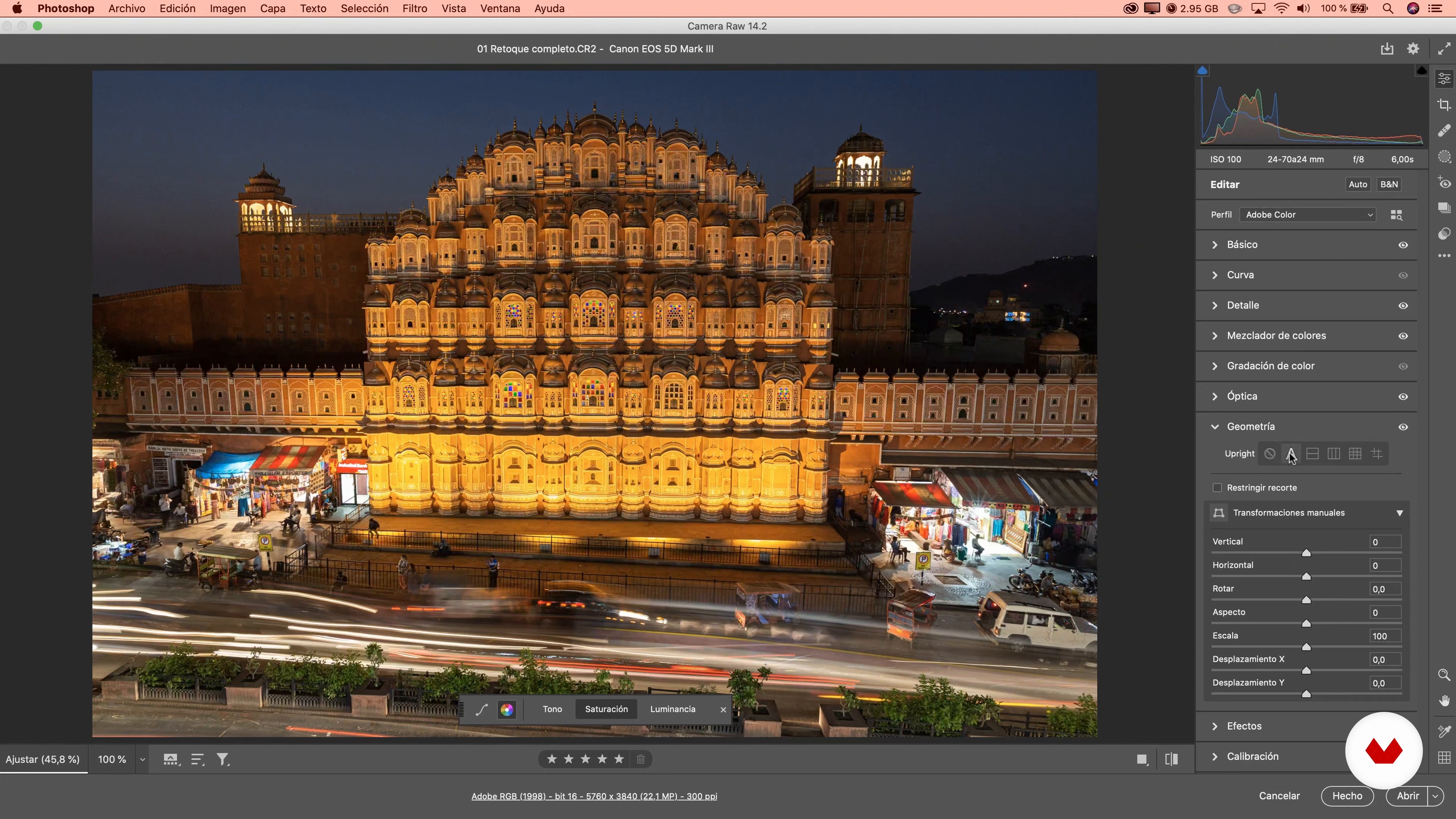Screen dimensions: 1456x819
Task: Switch to Tono tab in floating toolbar
Action: point(552,709)
